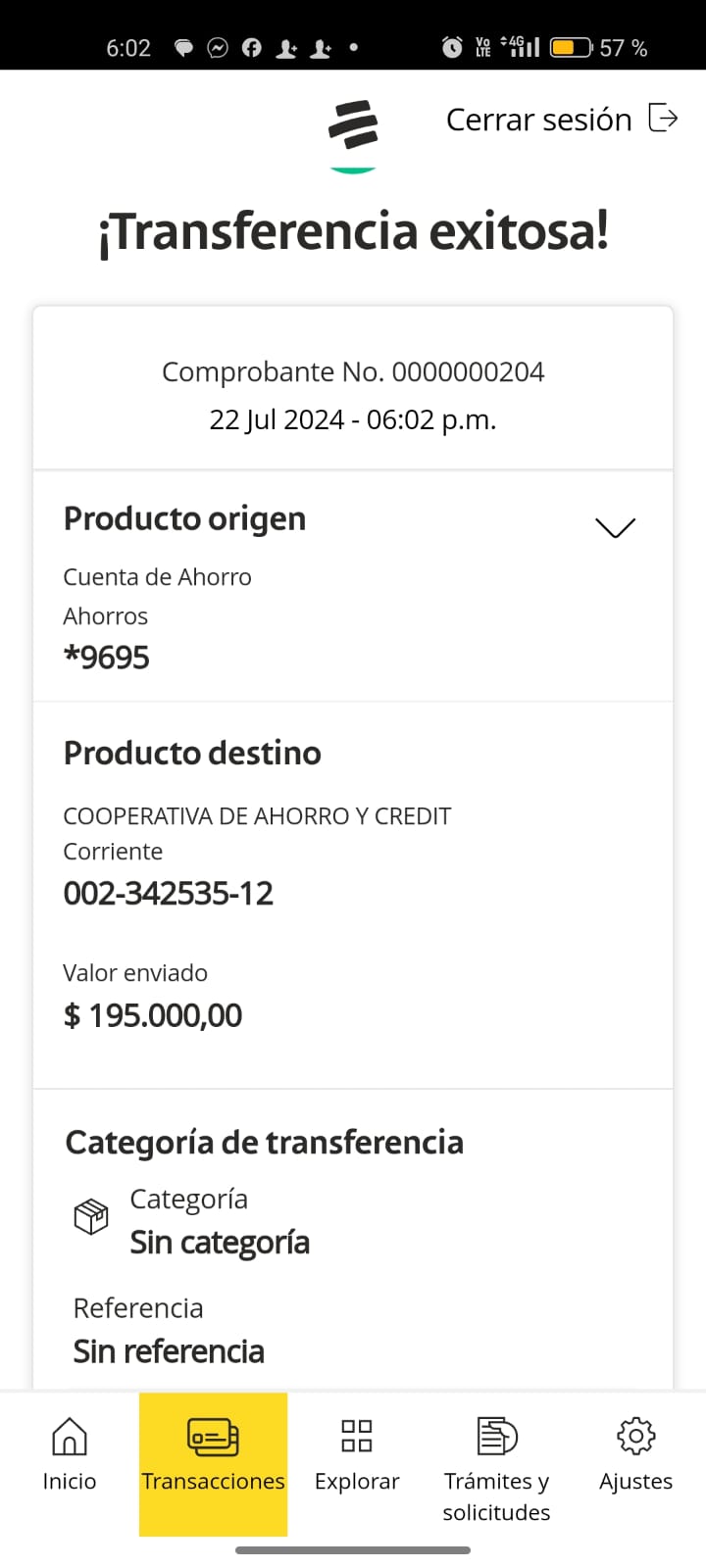Tap the Sin referencia field
Image resolution: width=706 pixels, height=1568 pixels.
[x=169, y=1351]
